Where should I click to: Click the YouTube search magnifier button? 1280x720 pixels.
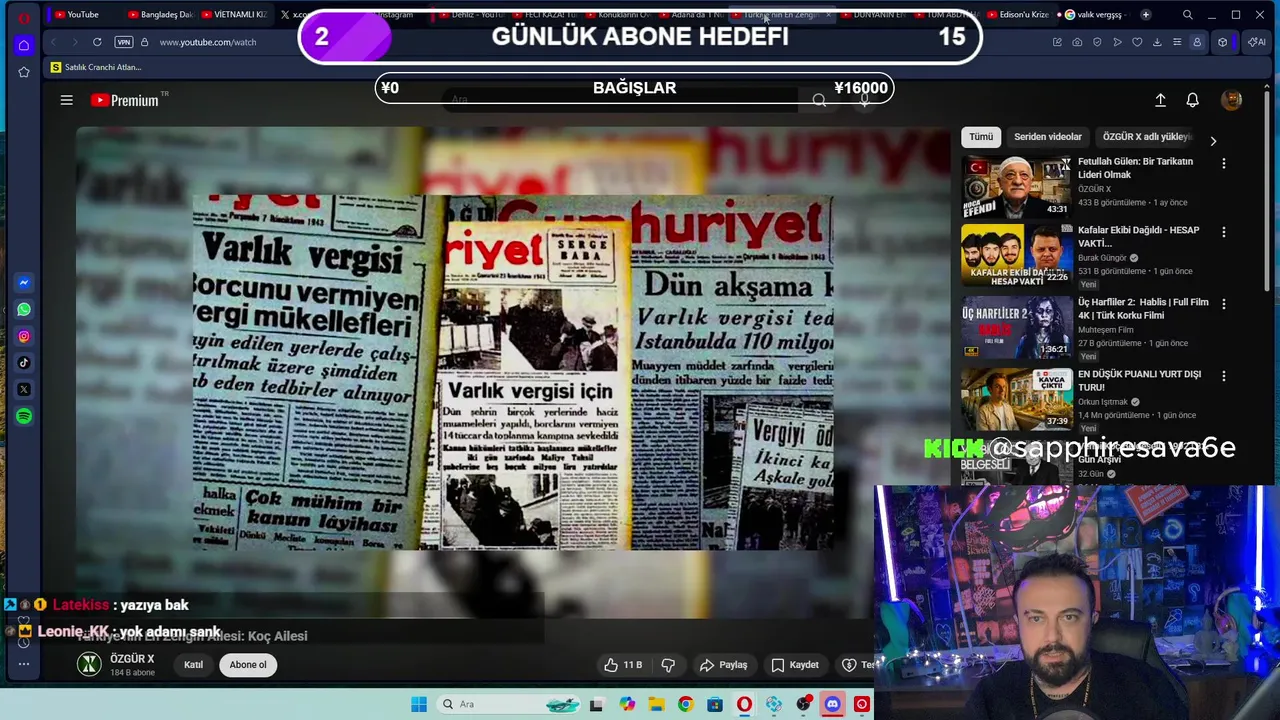point(819,99)
